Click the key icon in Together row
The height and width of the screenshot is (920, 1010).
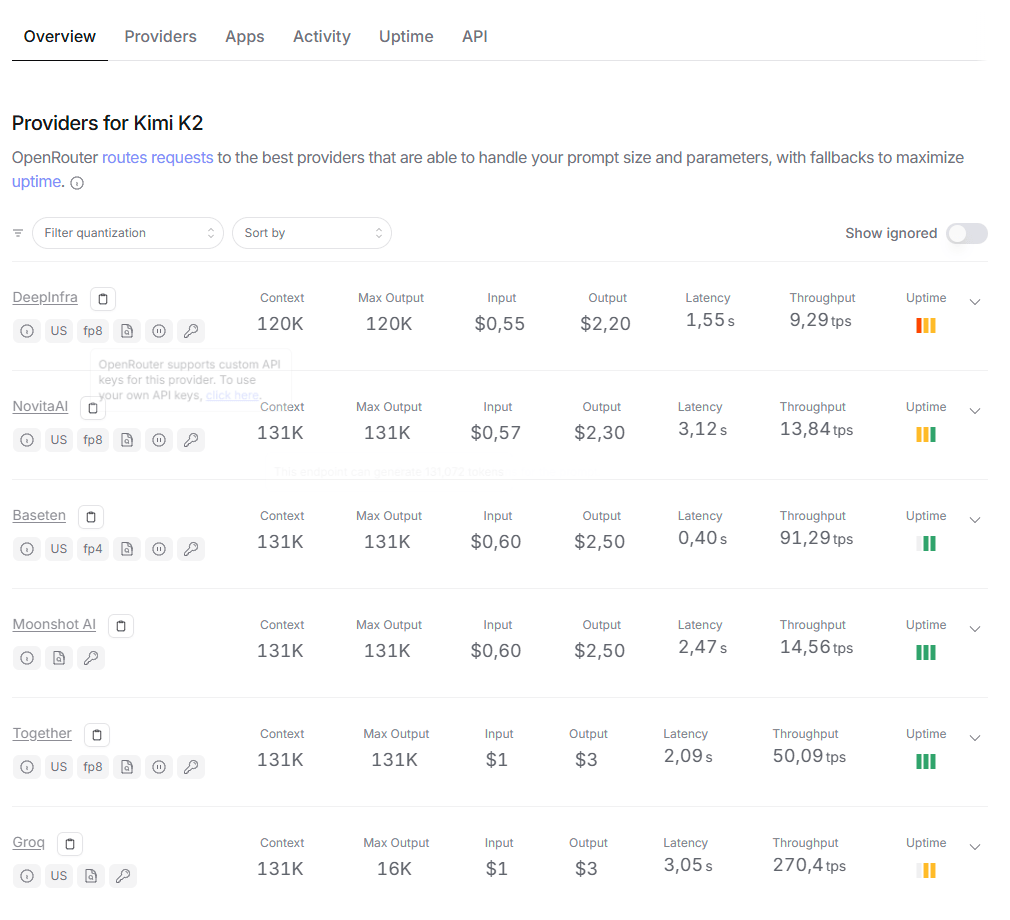[191, 767]
